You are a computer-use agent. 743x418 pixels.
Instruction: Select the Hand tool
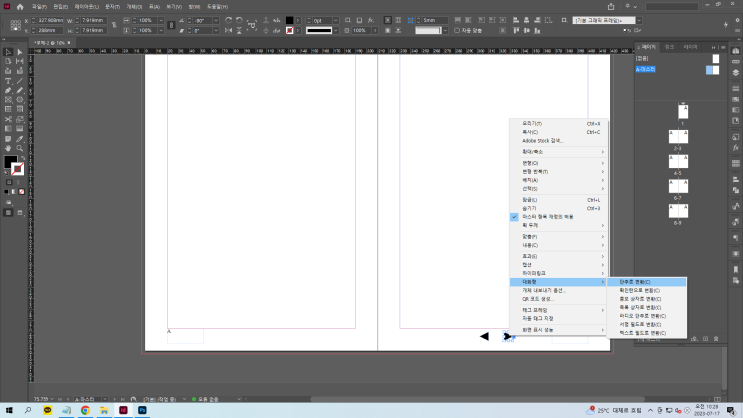point(8,147)
